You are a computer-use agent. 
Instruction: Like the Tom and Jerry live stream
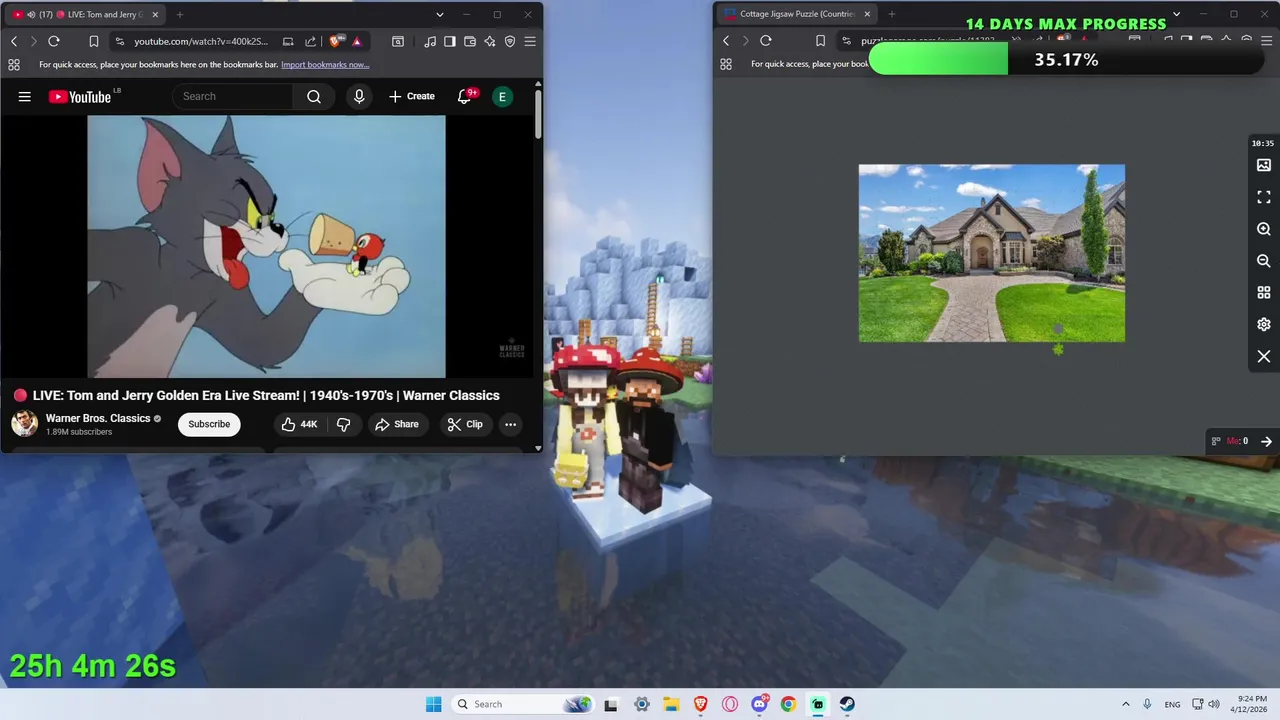coord(299,424)
